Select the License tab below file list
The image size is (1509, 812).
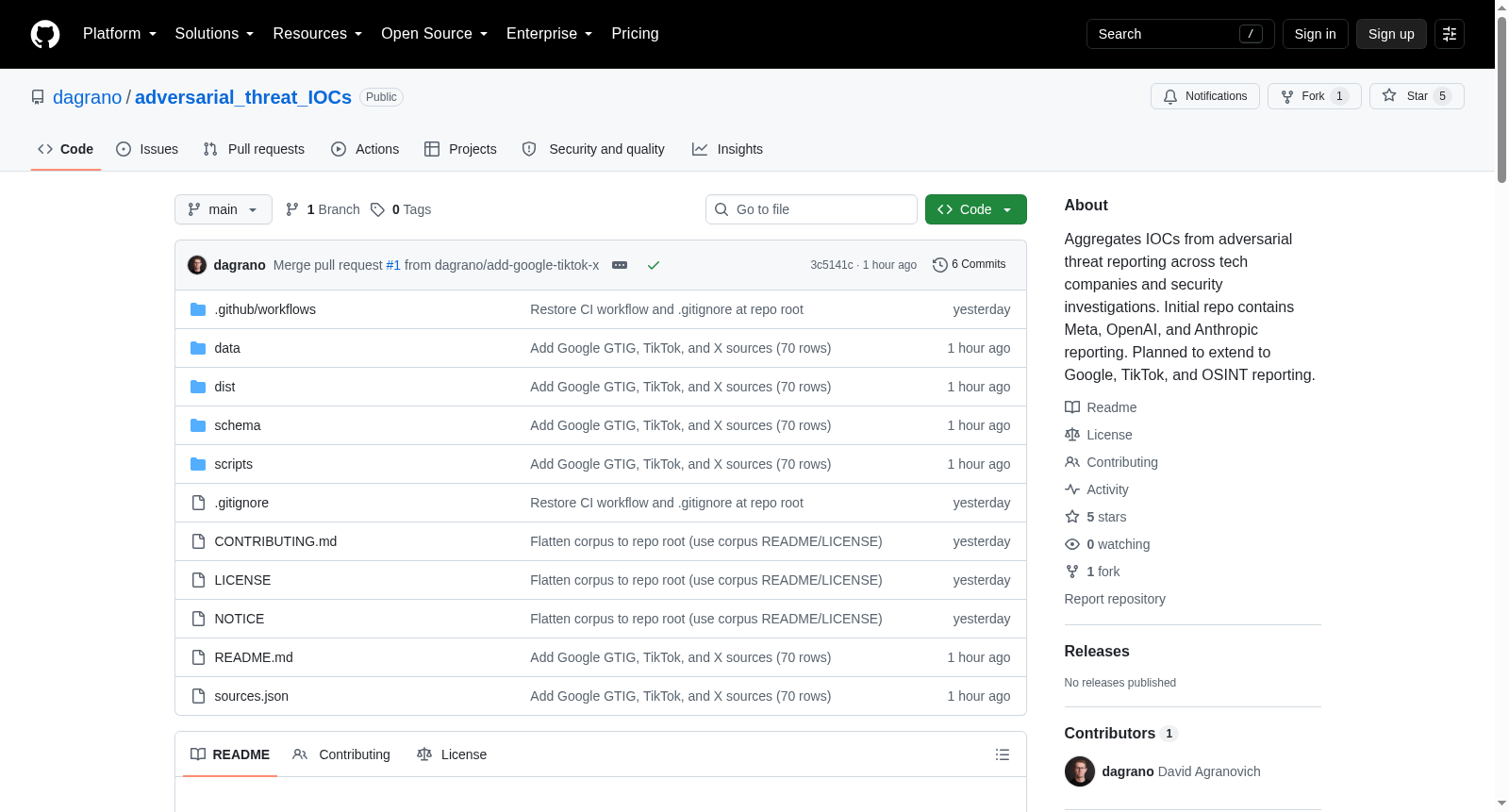pos(452,754)
